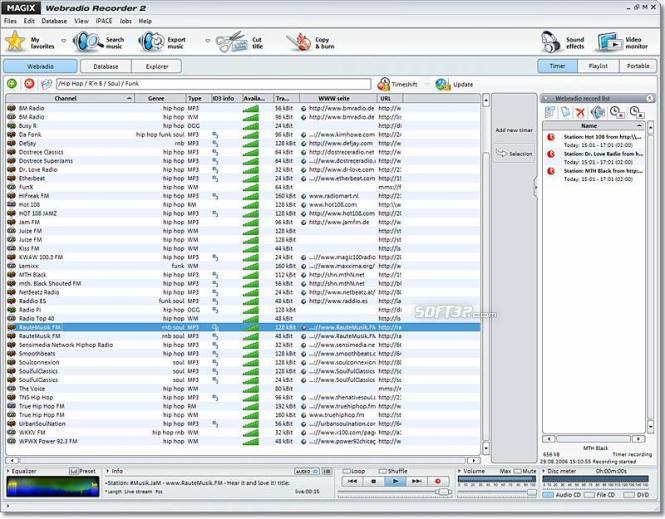Open Copy & burn tool

[x=310, y=42]
